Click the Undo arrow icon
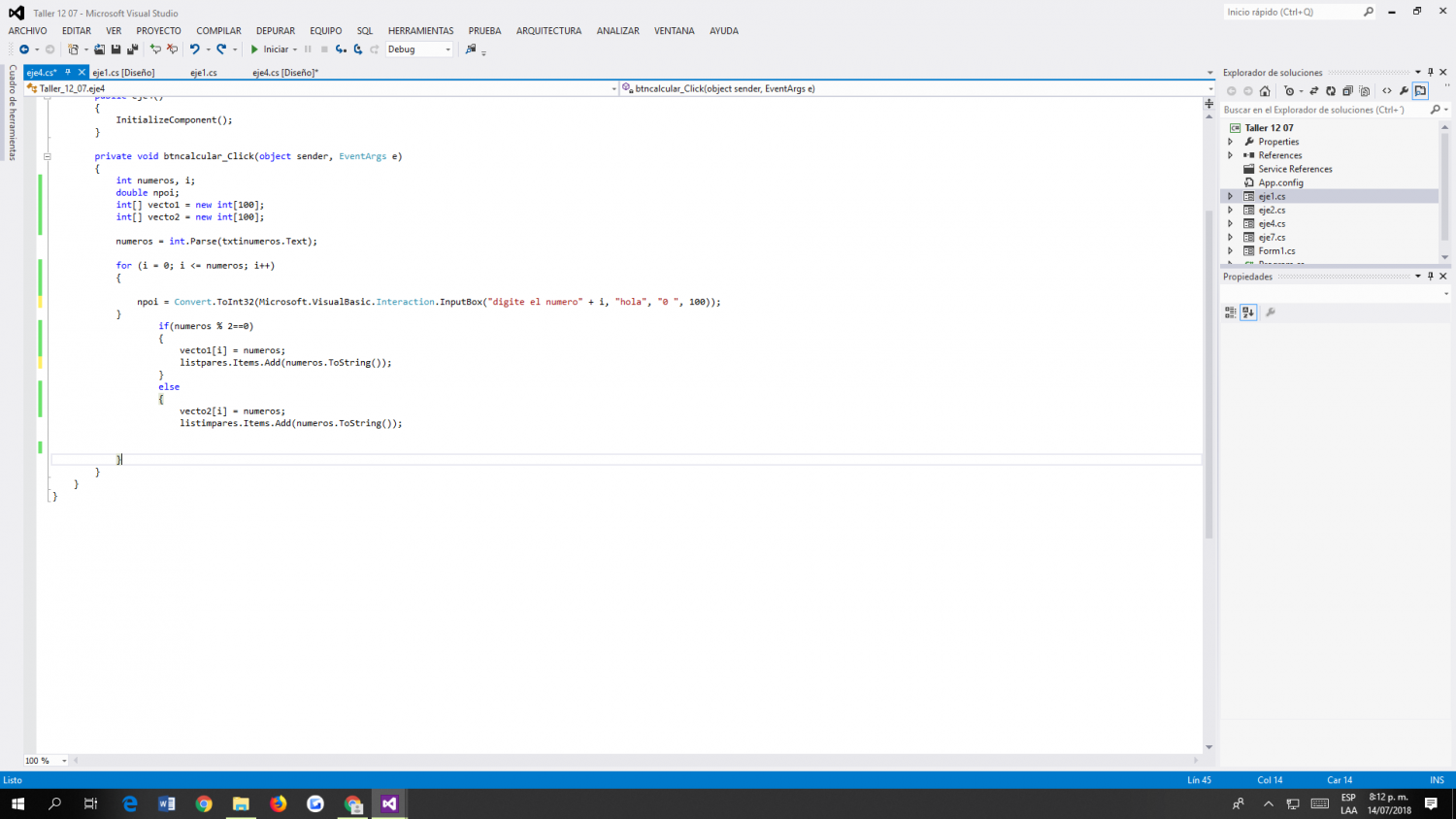Viewport: 1456px width, 819px height. click(194, 49)
